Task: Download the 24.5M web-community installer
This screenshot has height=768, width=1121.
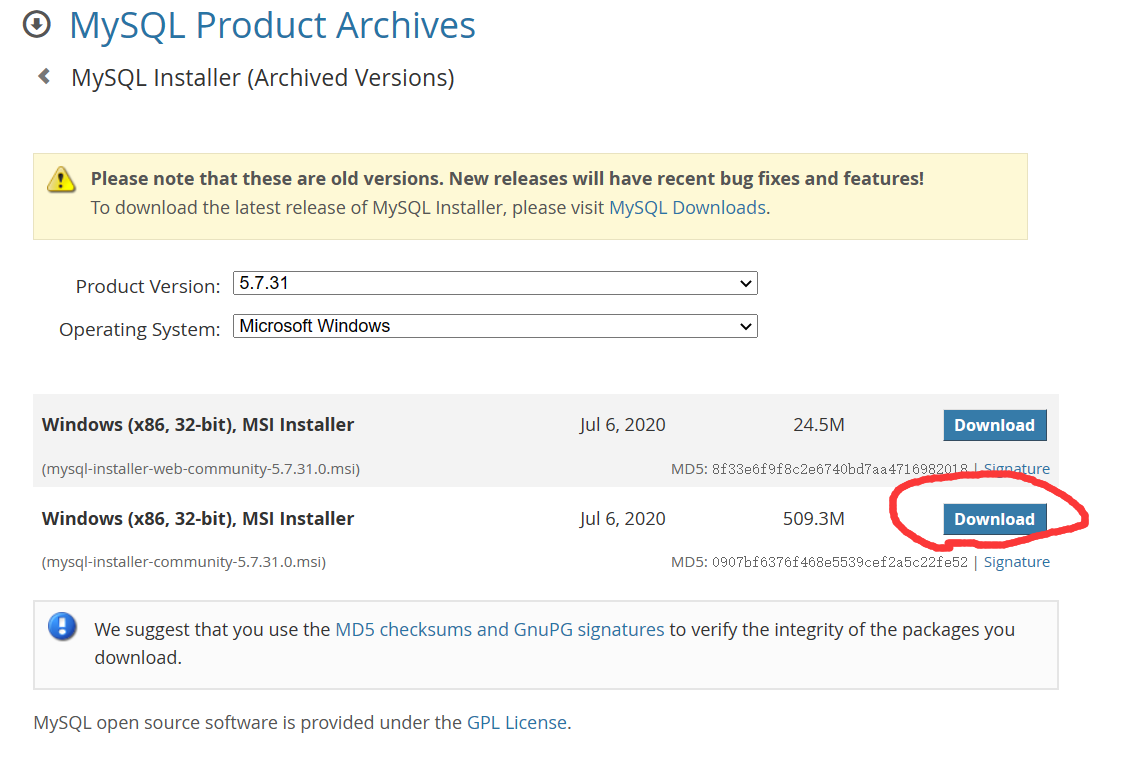Action: pos(994,425)
